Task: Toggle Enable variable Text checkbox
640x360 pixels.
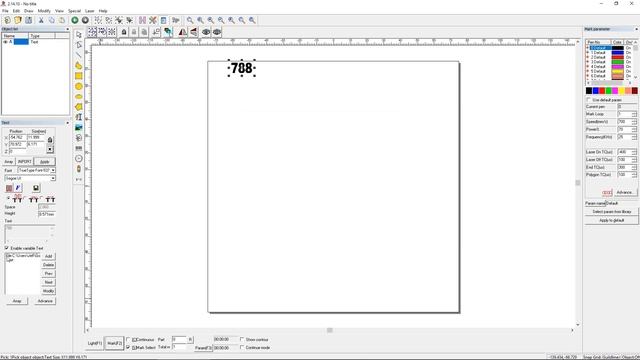Action: click(7, 248)
